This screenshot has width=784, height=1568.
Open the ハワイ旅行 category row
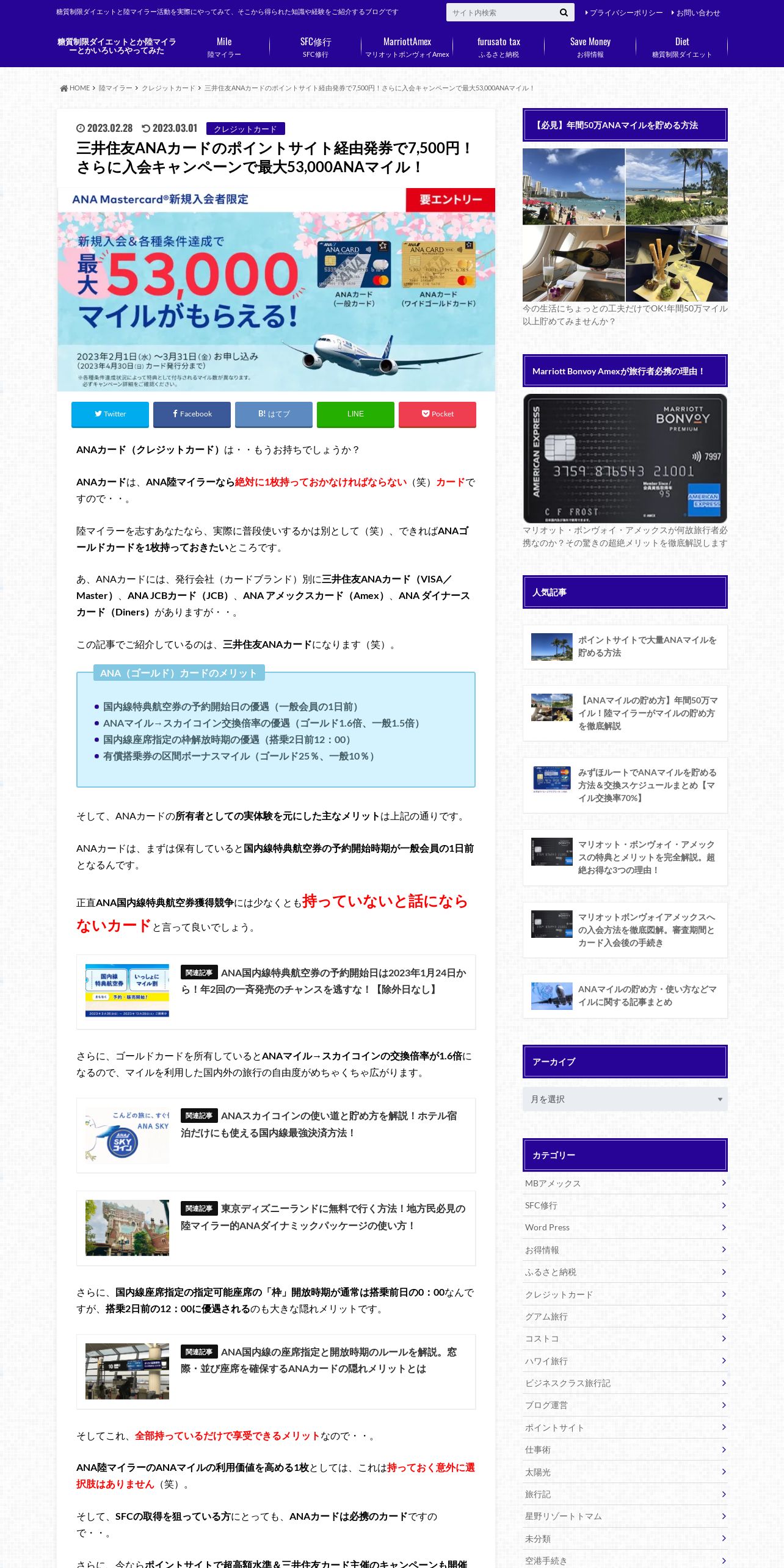[x=625, y=1361]
